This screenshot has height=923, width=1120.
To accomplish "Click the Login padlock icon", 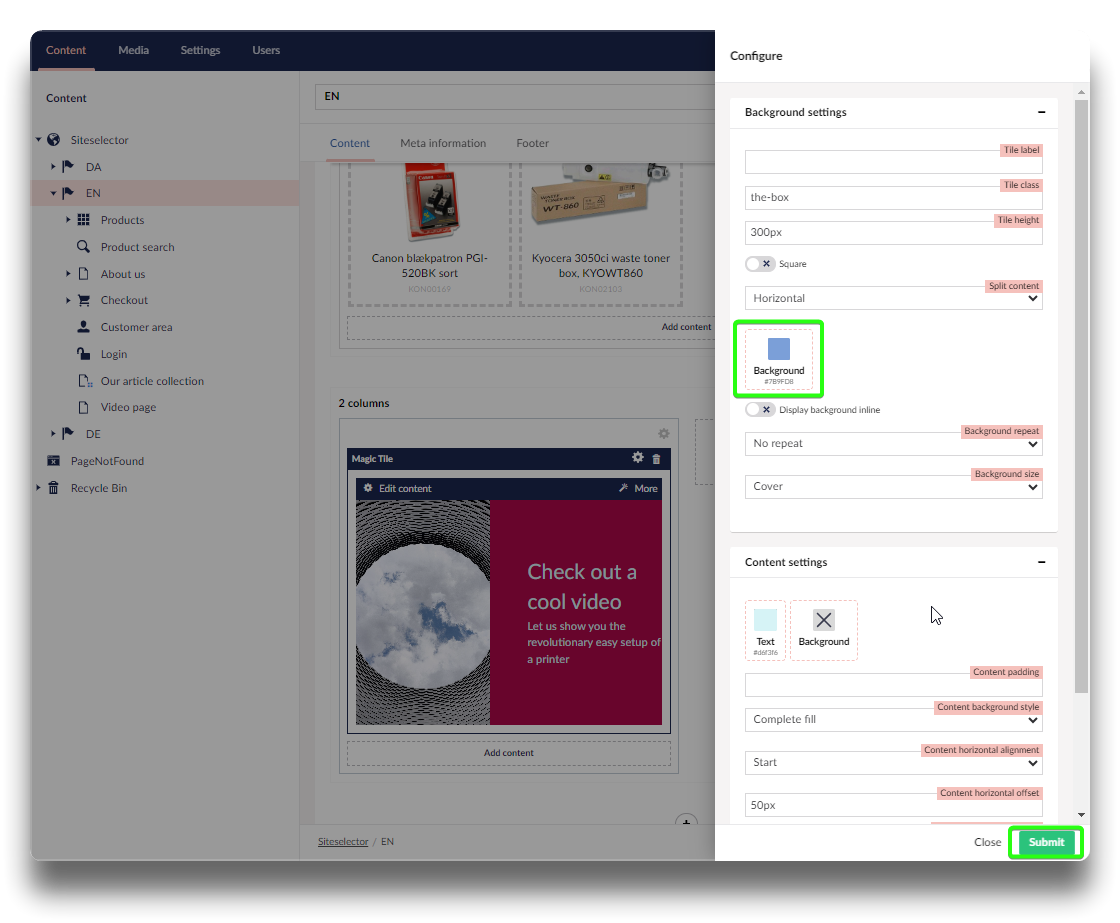I will [x=84, y=354].
